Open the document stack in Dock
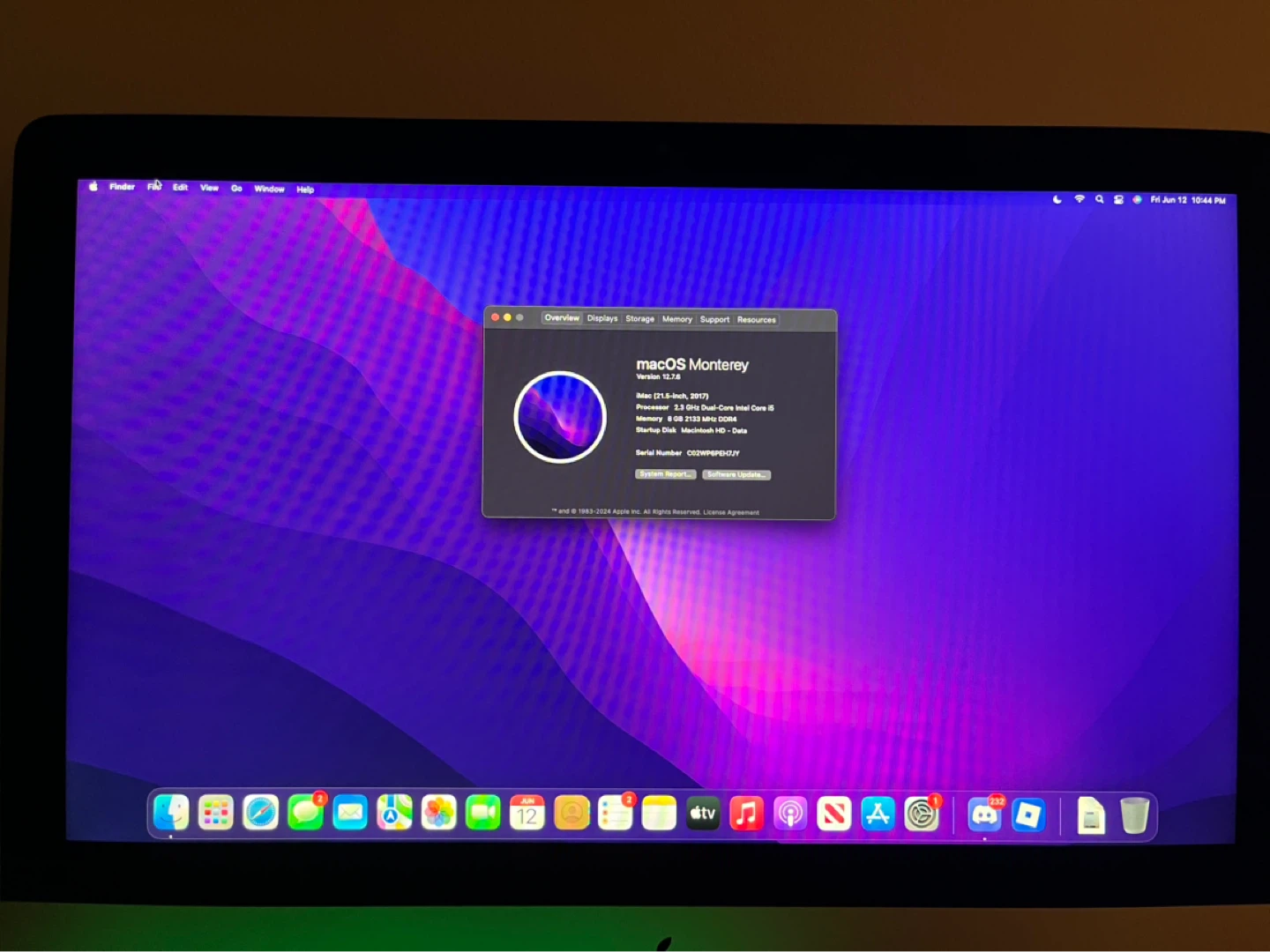The height and width of the screenshot is (952, 1270). point(1091,814)
